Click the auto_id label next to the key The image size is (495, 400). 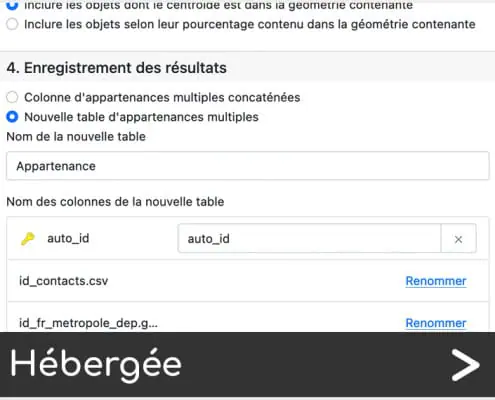tap(68, 239)
